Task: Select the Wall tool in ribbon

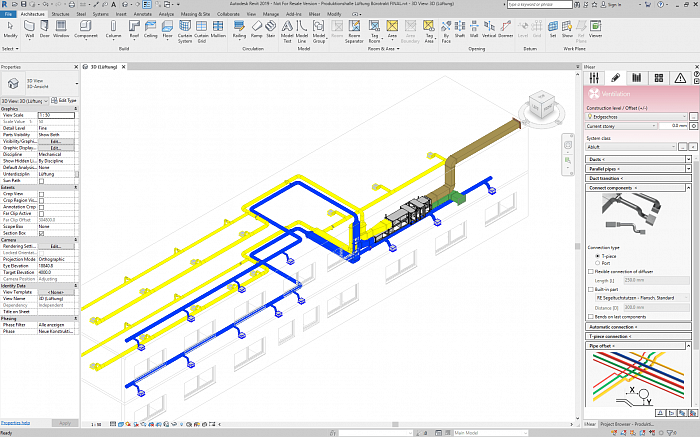Action: click(29, 29)
